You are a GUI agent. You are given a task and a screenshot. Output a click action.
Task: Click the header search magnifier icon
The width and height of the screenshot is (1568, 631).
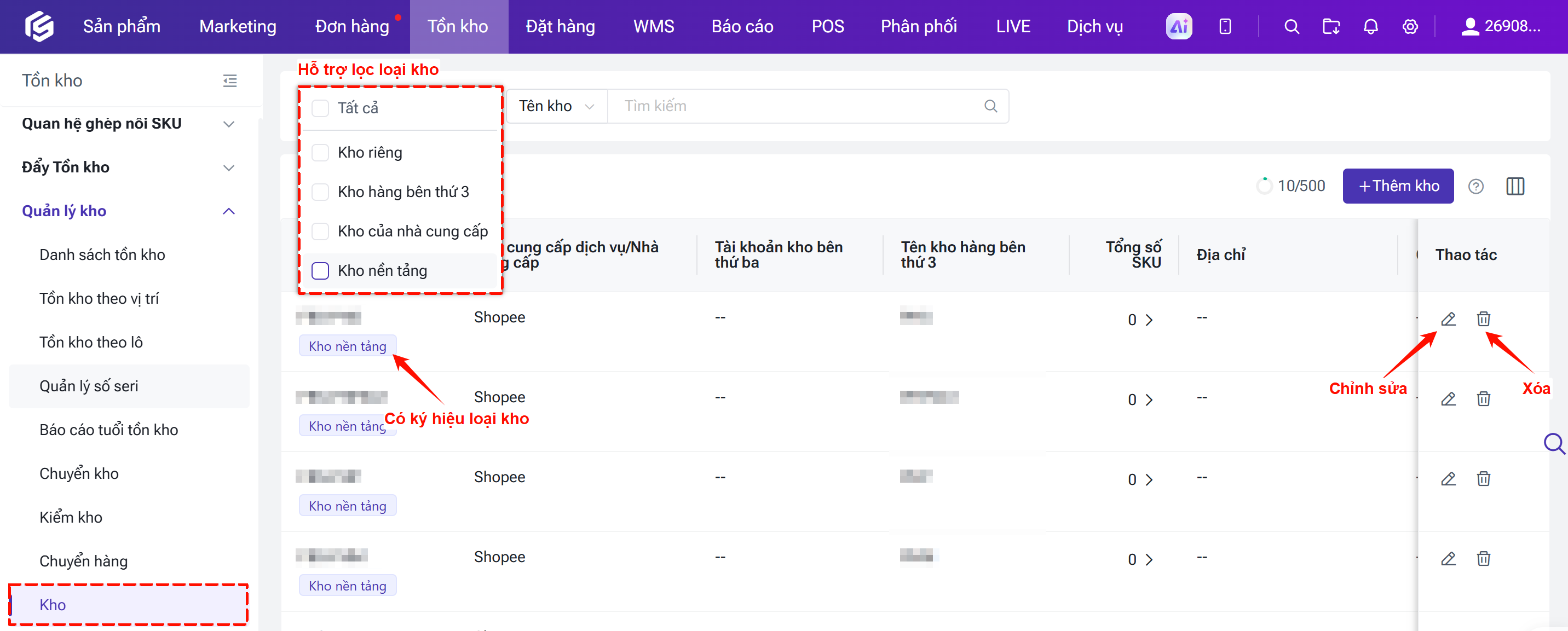[x=1291, y=26]
